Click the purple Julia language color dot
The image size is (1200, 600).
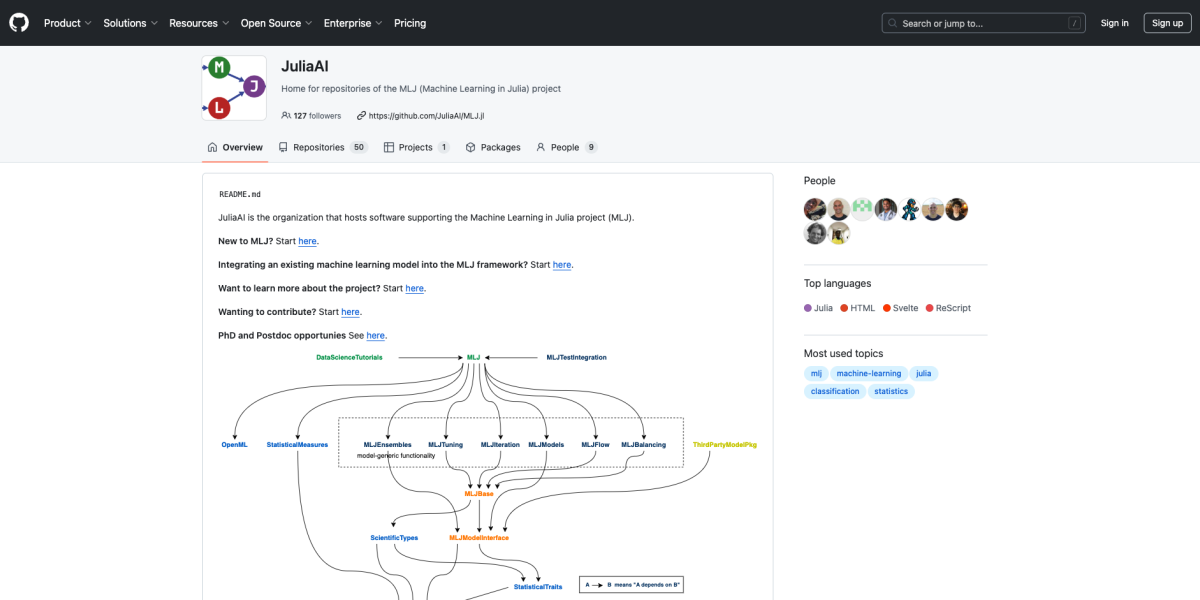[808, 308]
